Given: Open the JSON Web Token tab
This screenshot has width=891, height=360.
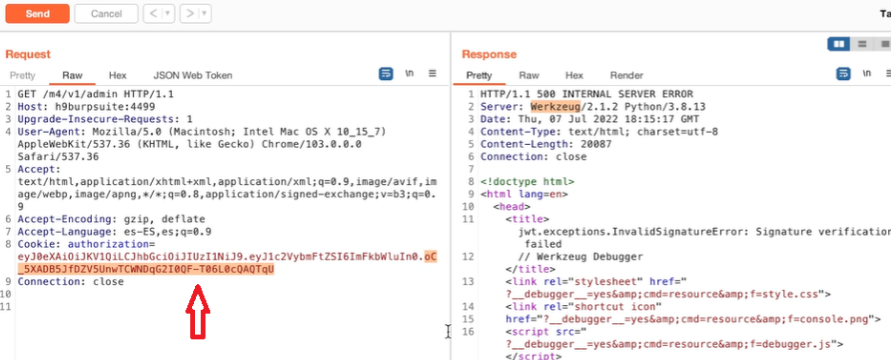Looking at the screenshot, I should 193,75.
